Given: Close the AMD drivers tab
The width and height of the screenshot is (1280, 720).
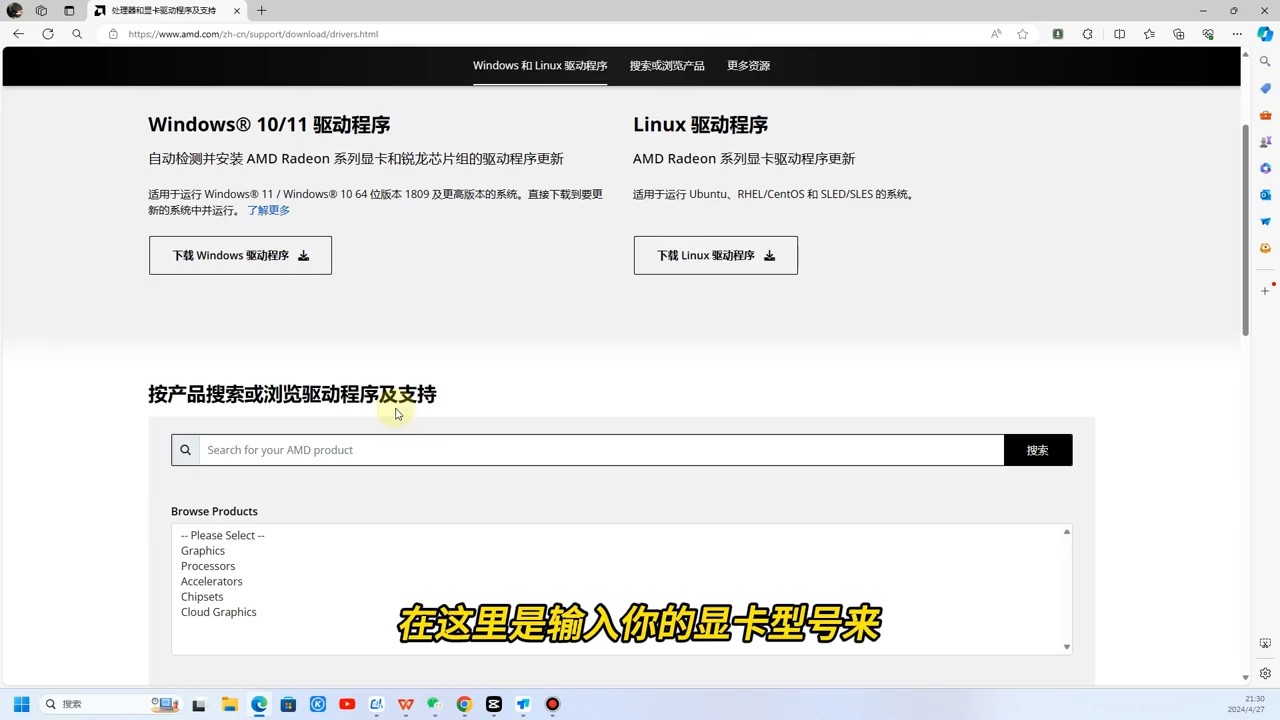Looking at the screenshot, I should coord(237,10).
